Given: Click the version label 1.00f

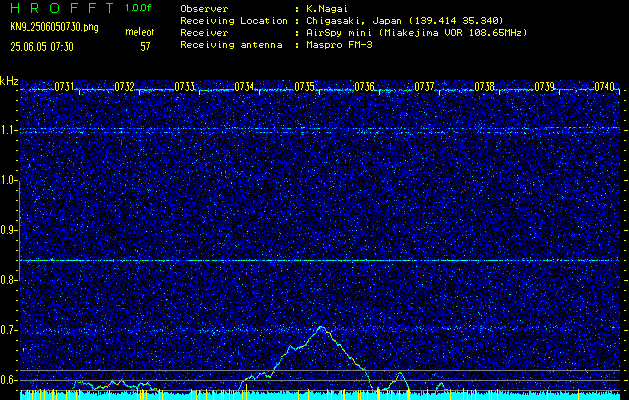Looking at the screenshot, I should click(138, 8).
